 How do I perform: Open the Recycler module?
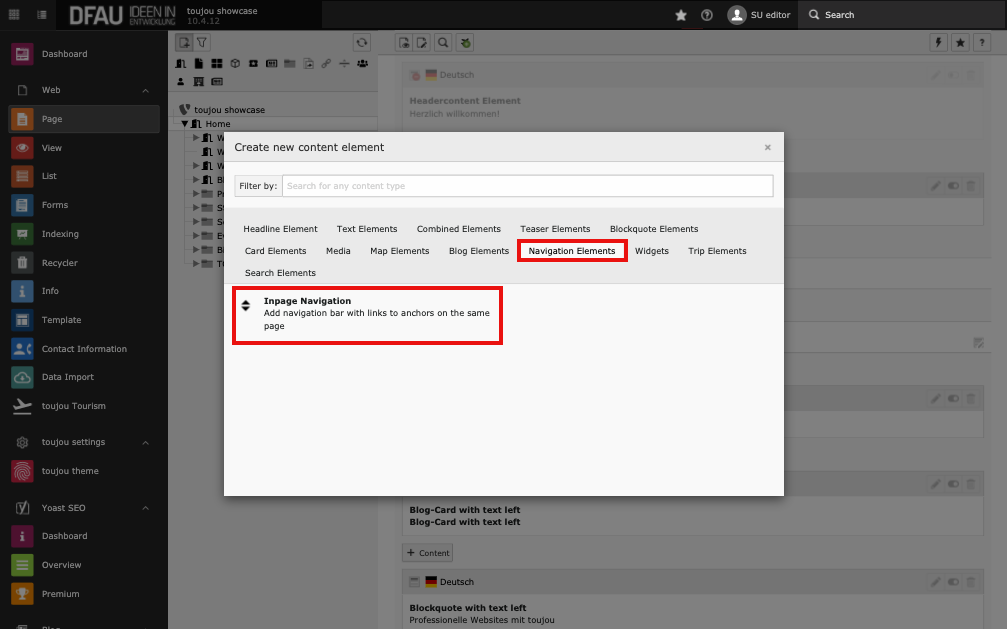point(59,263)
